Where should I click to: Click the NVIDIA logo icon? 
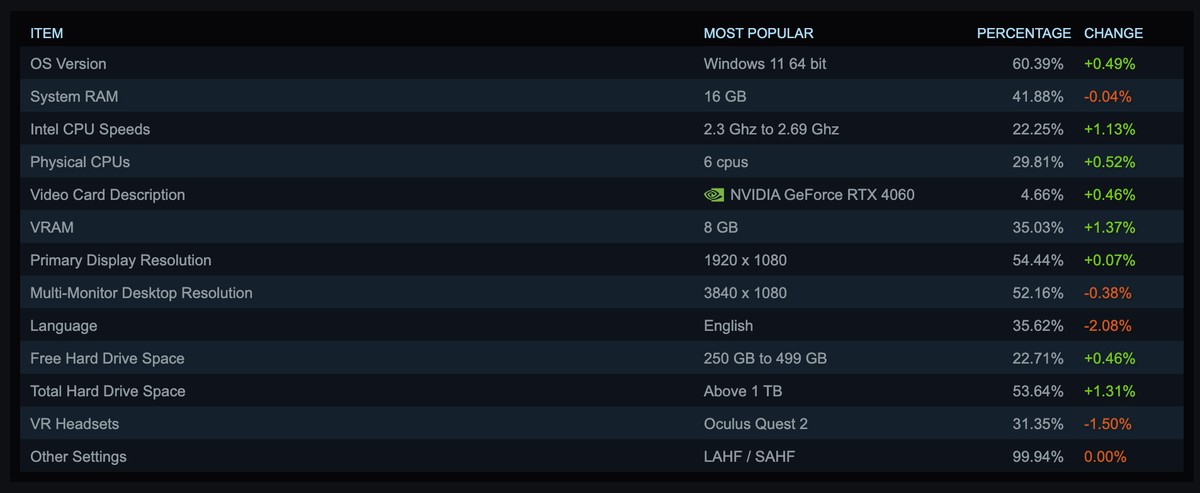(714, 195)
